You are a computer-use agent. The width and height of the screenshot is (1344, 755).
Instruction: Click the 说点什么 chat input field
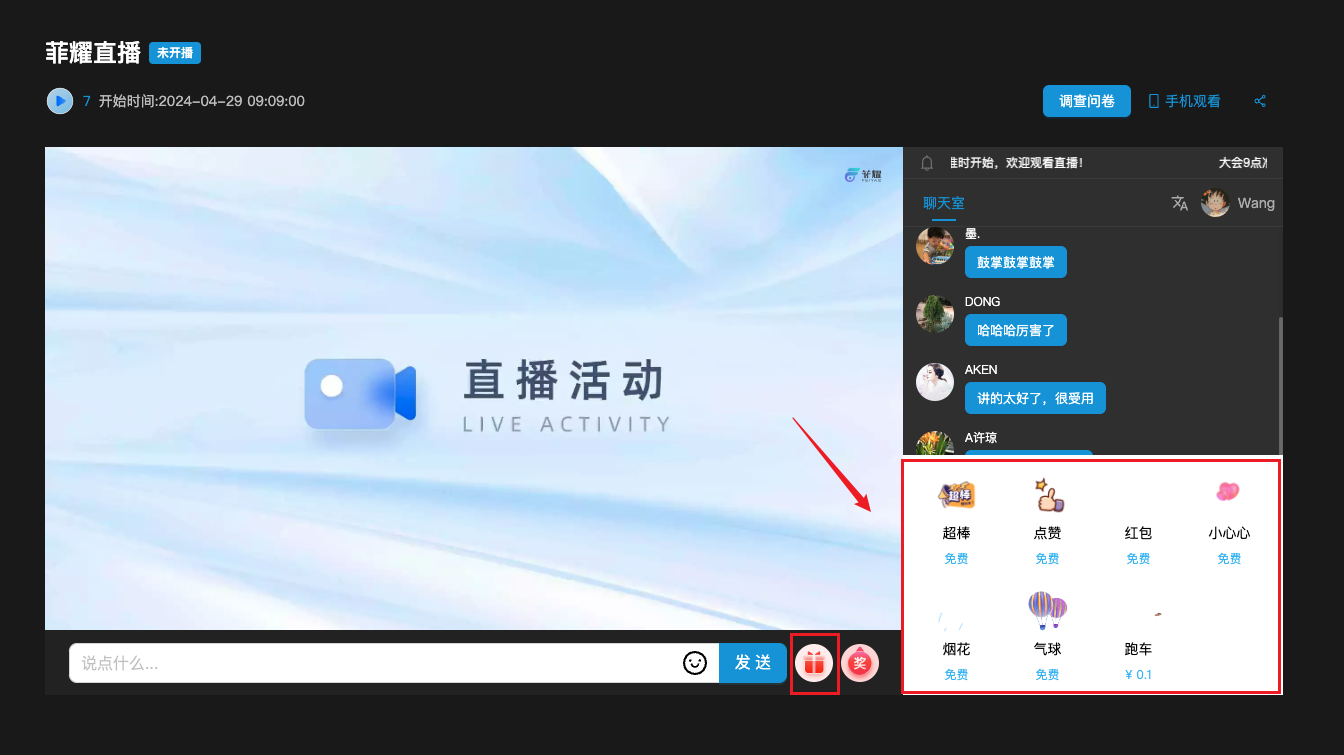375,662
